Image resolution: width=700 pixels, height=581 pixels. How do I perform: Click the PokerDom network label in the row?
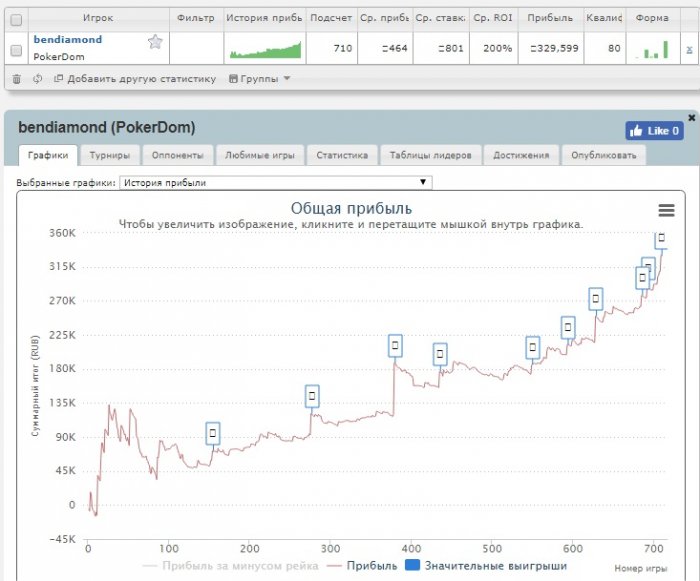point(59,57)
